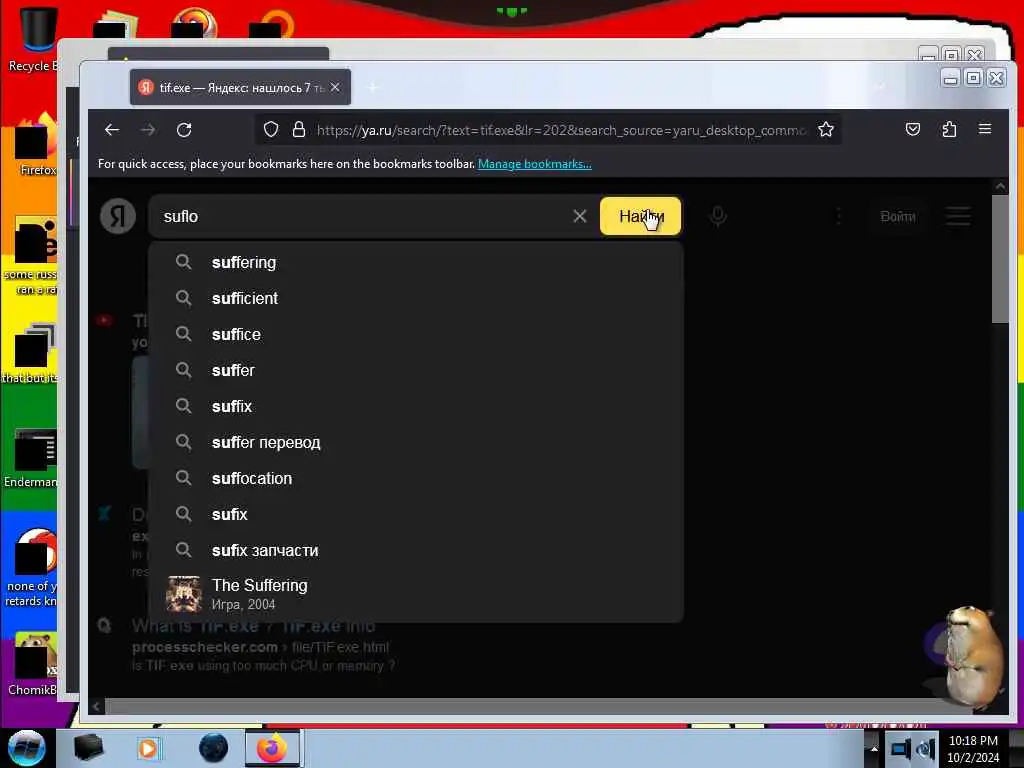Choose the suffer перевод suggestion
Screen dimensions: 1024x768
pyautogui.click(x=416, y=442)
